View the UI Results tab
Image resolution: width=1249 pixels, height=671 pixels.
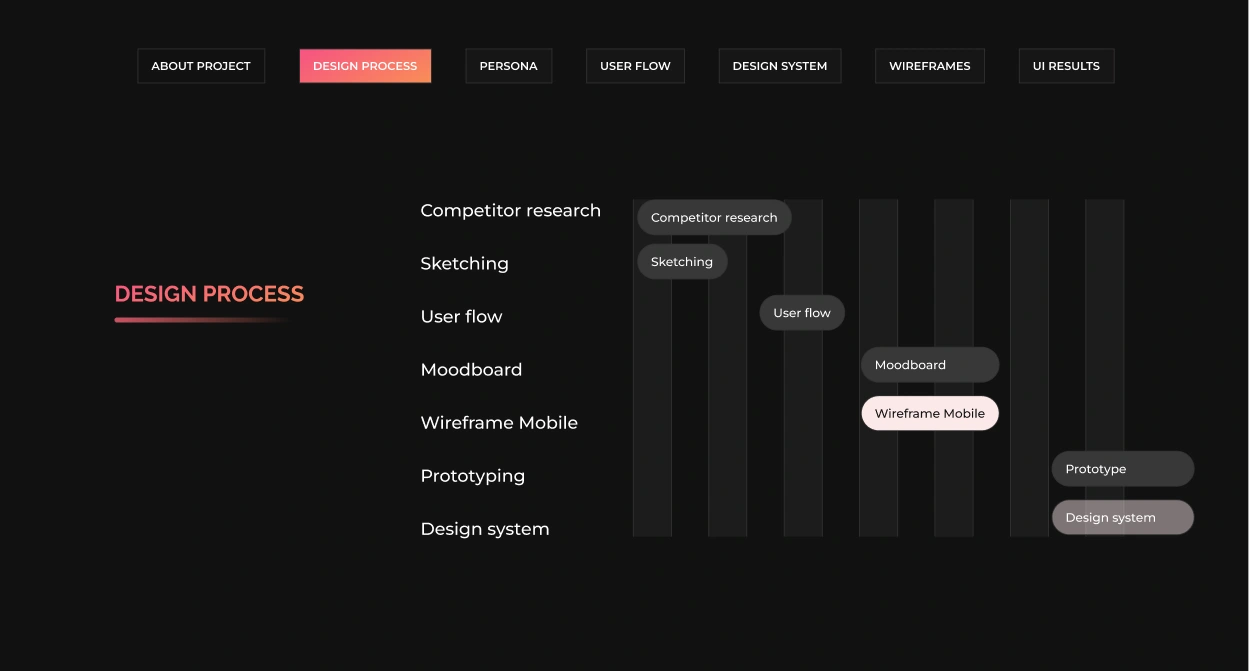tap(1066, 66)
